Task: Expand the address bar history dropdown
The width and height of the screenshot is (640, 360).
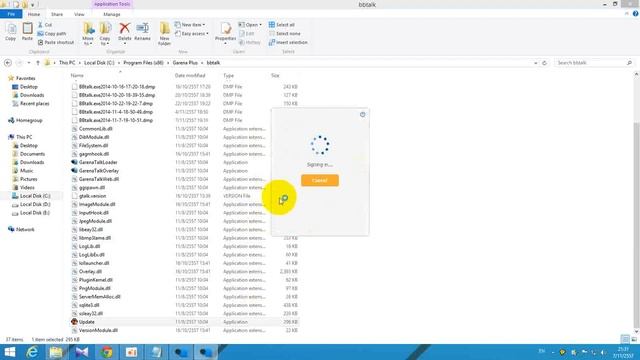Action: click(536, 63)
